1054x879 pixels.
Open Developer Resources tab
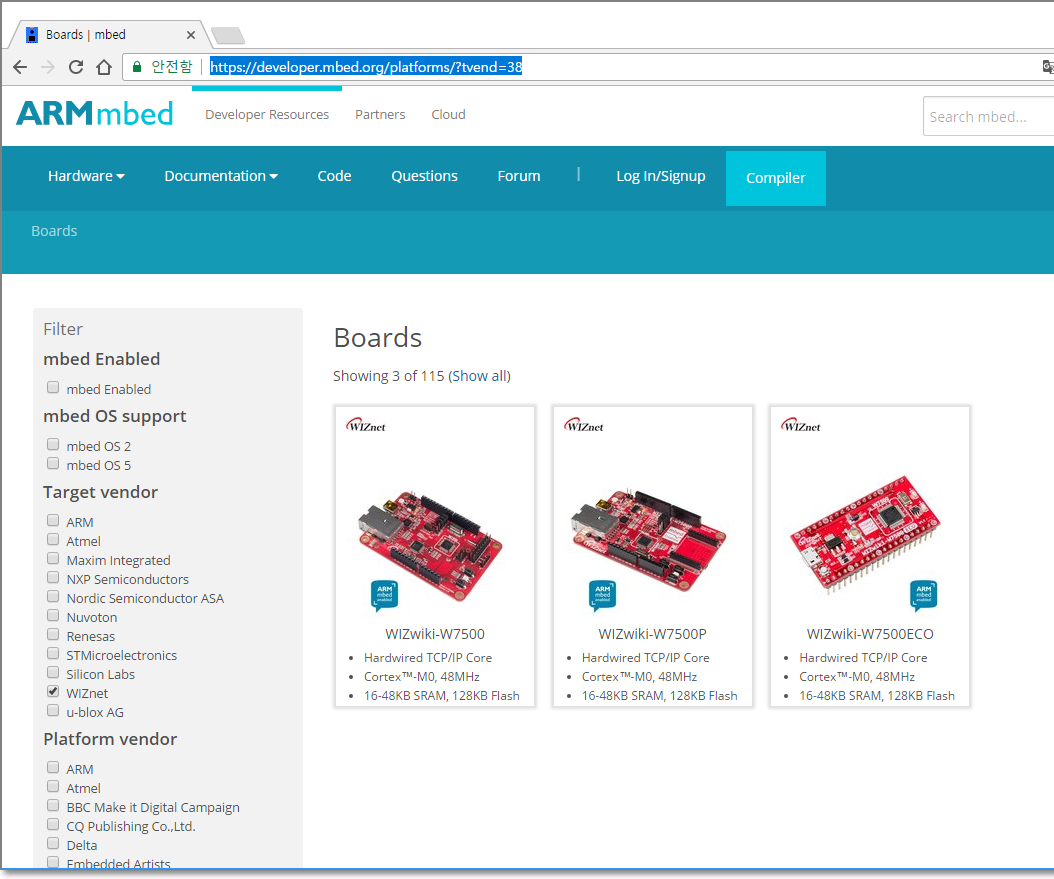click(267, 114)
